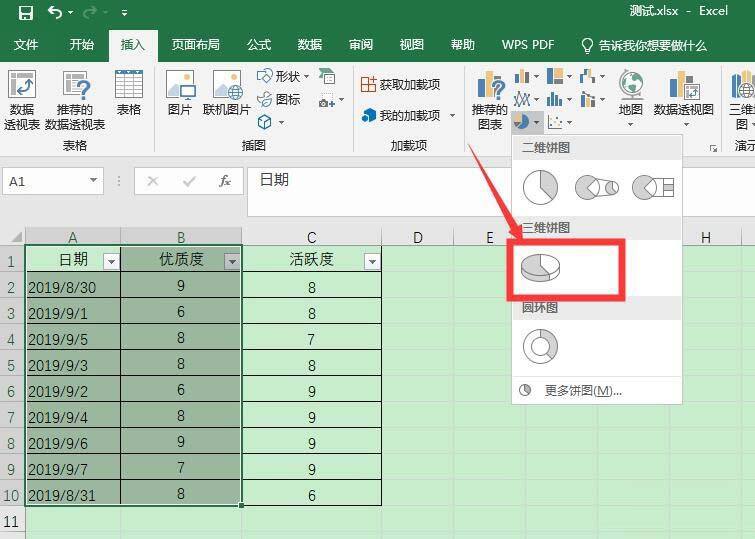Expand the Name Box dropdown arrow

(94, 181)
